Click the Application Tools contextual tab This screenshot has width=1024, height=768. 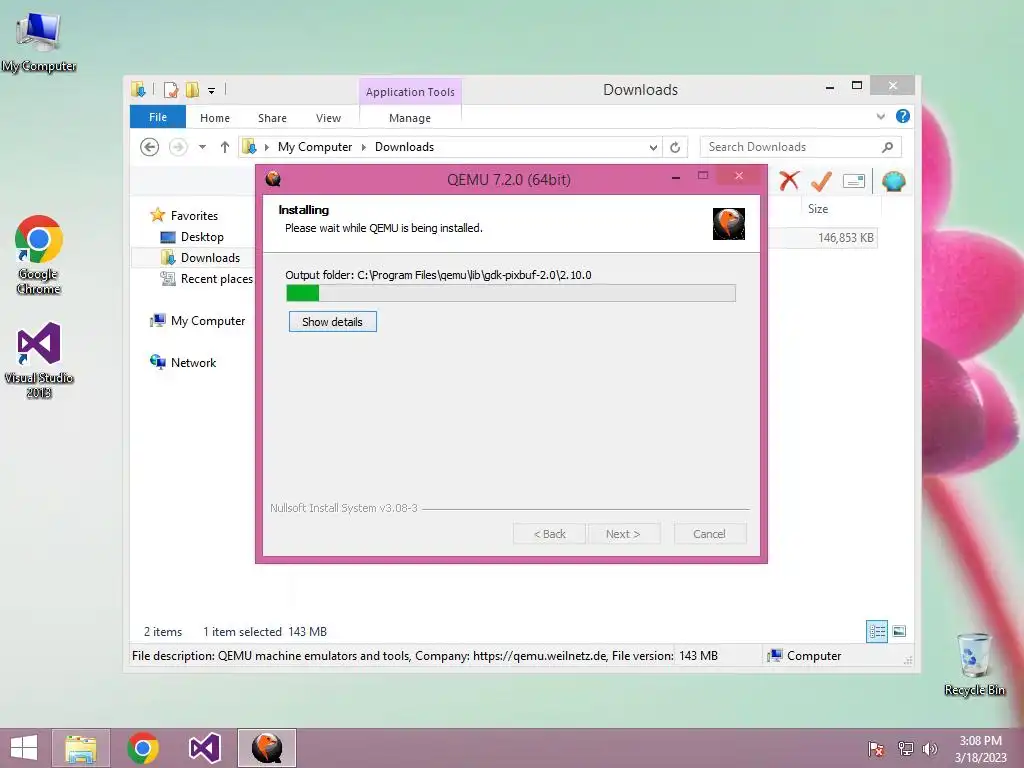(410, 92)
